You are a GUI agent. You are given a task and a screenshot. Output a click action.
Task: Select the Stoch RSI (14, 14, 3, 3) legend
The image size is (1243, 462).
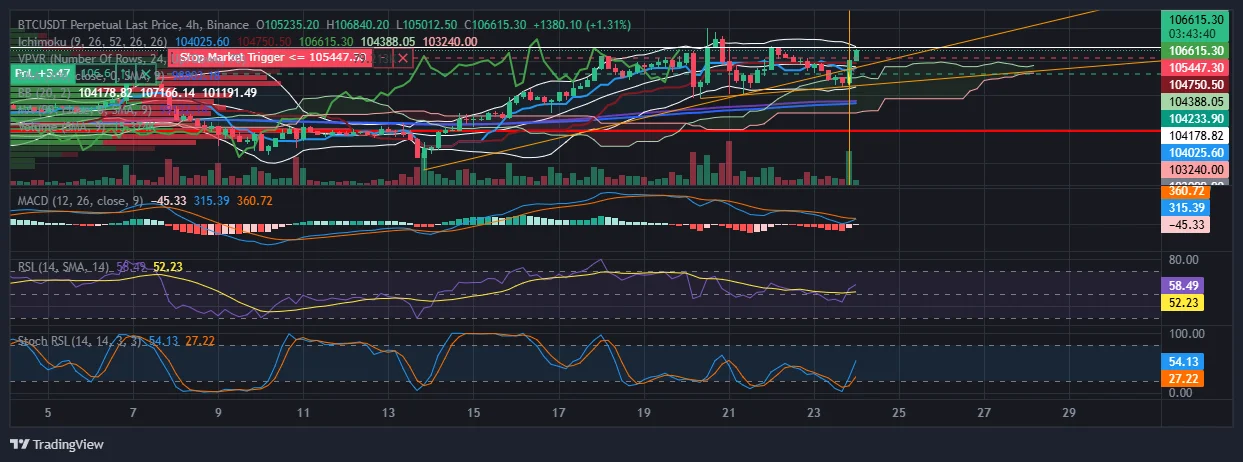point(81,341)
